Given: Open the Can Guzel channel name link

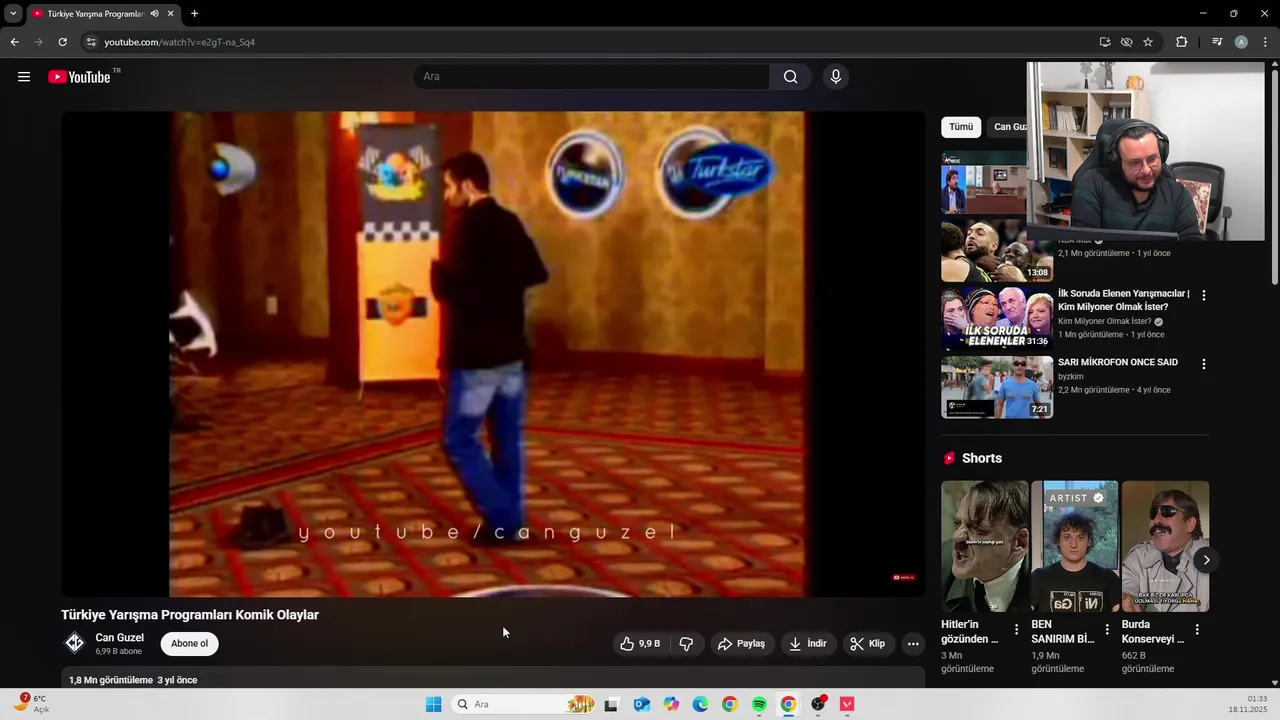Looking at the screenshot, I should [x=119, y=638].
